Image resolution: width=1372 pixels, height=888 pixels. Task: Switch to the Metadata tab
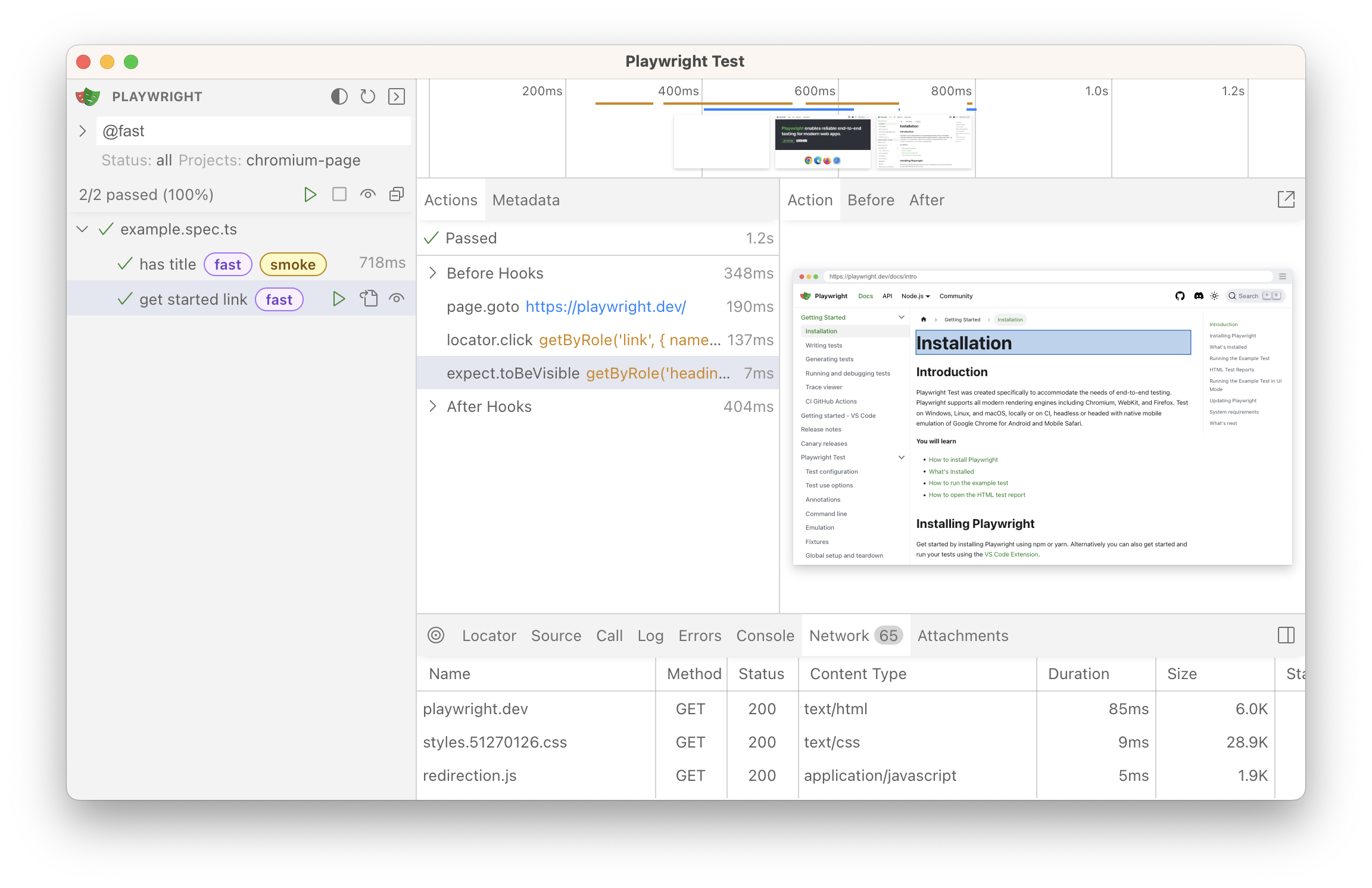click(x=526, y=200)
